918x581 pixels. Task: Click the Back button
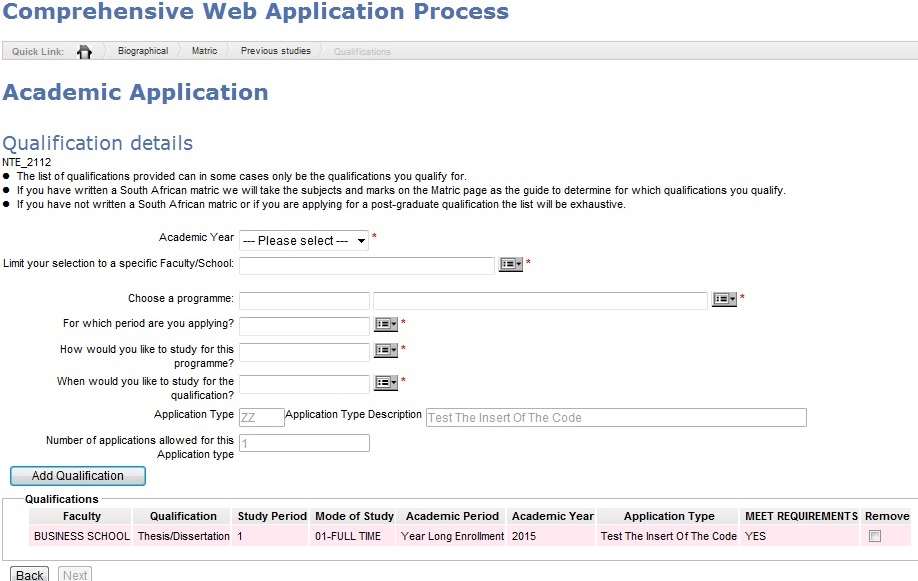[29, 574]
